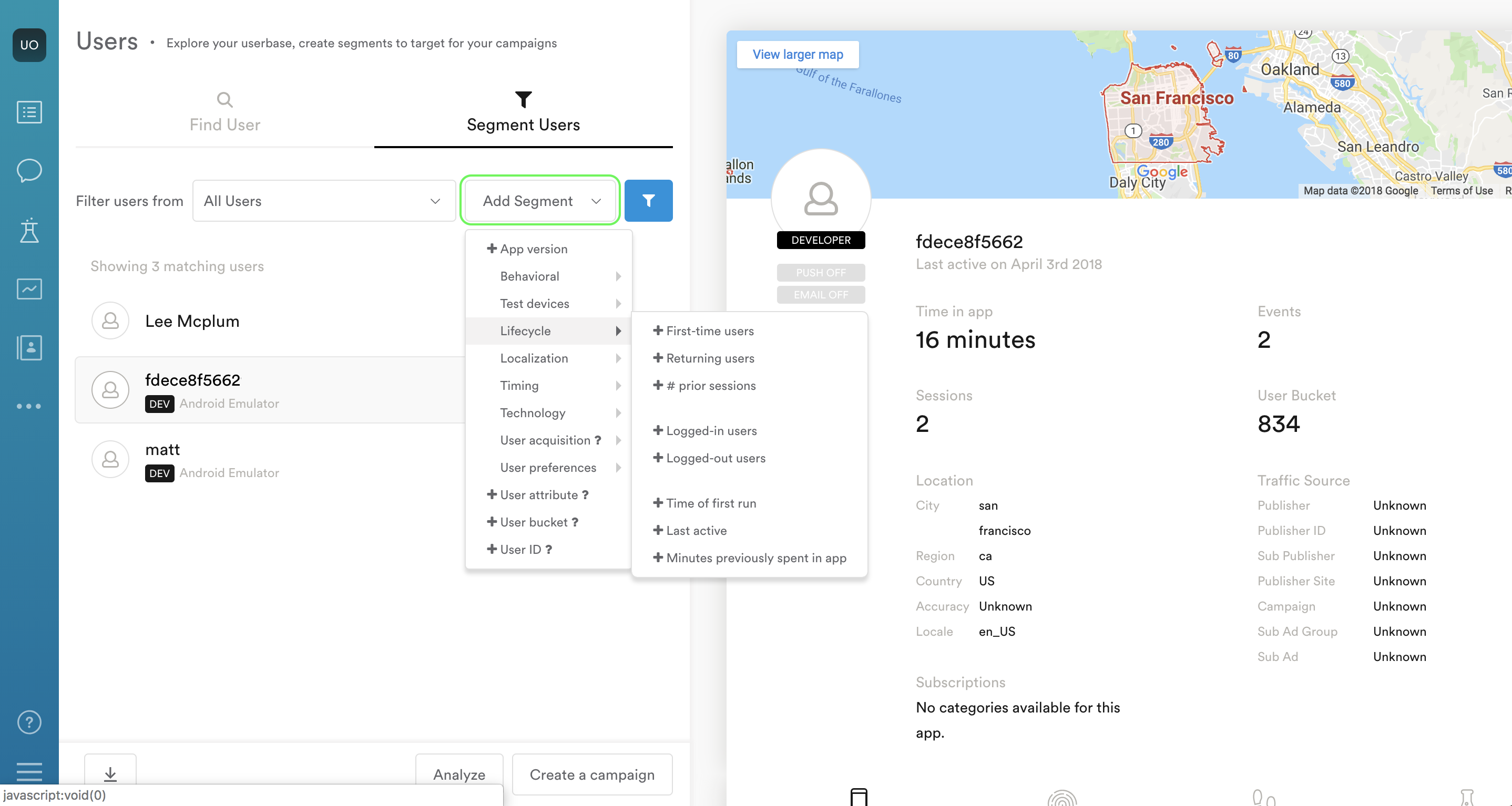Choose the Last active segment option

(x=696, y=530)
